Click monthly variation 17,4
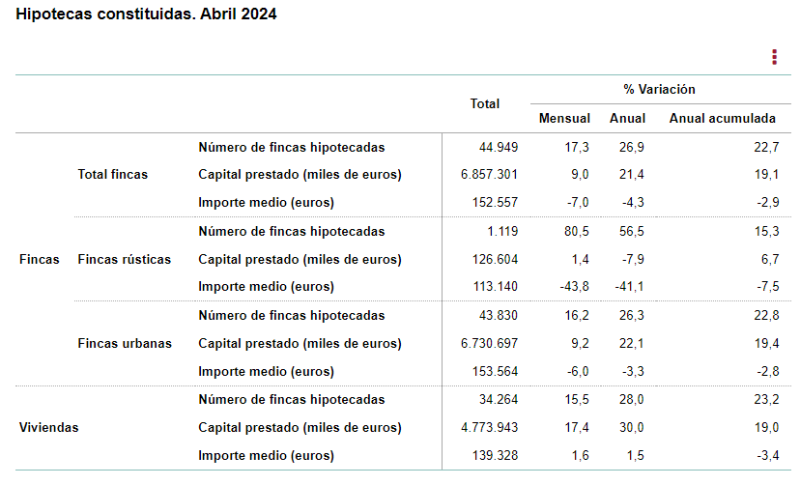Viewport: 800px width, 485px height. coord(577,427)
